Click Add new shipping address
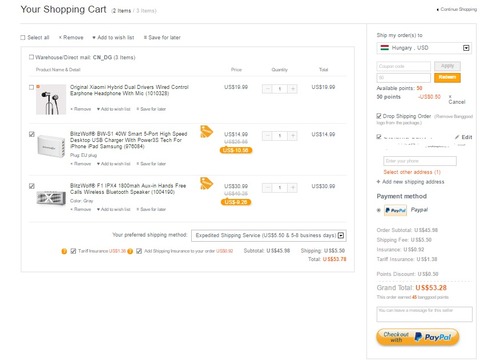The image size is (480, 362). (x=410, y=182)
